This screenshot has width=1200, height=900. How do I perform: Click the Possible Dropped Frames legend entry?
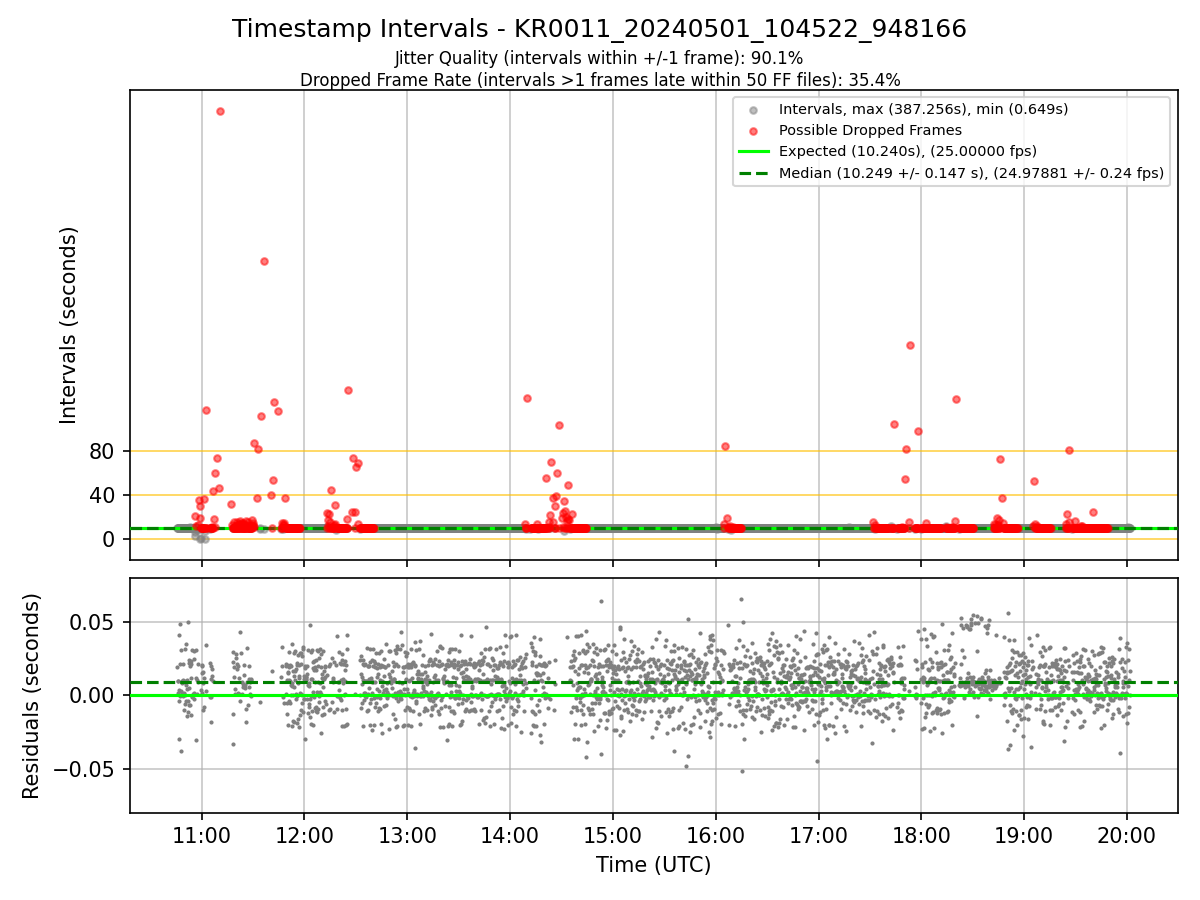870,130
